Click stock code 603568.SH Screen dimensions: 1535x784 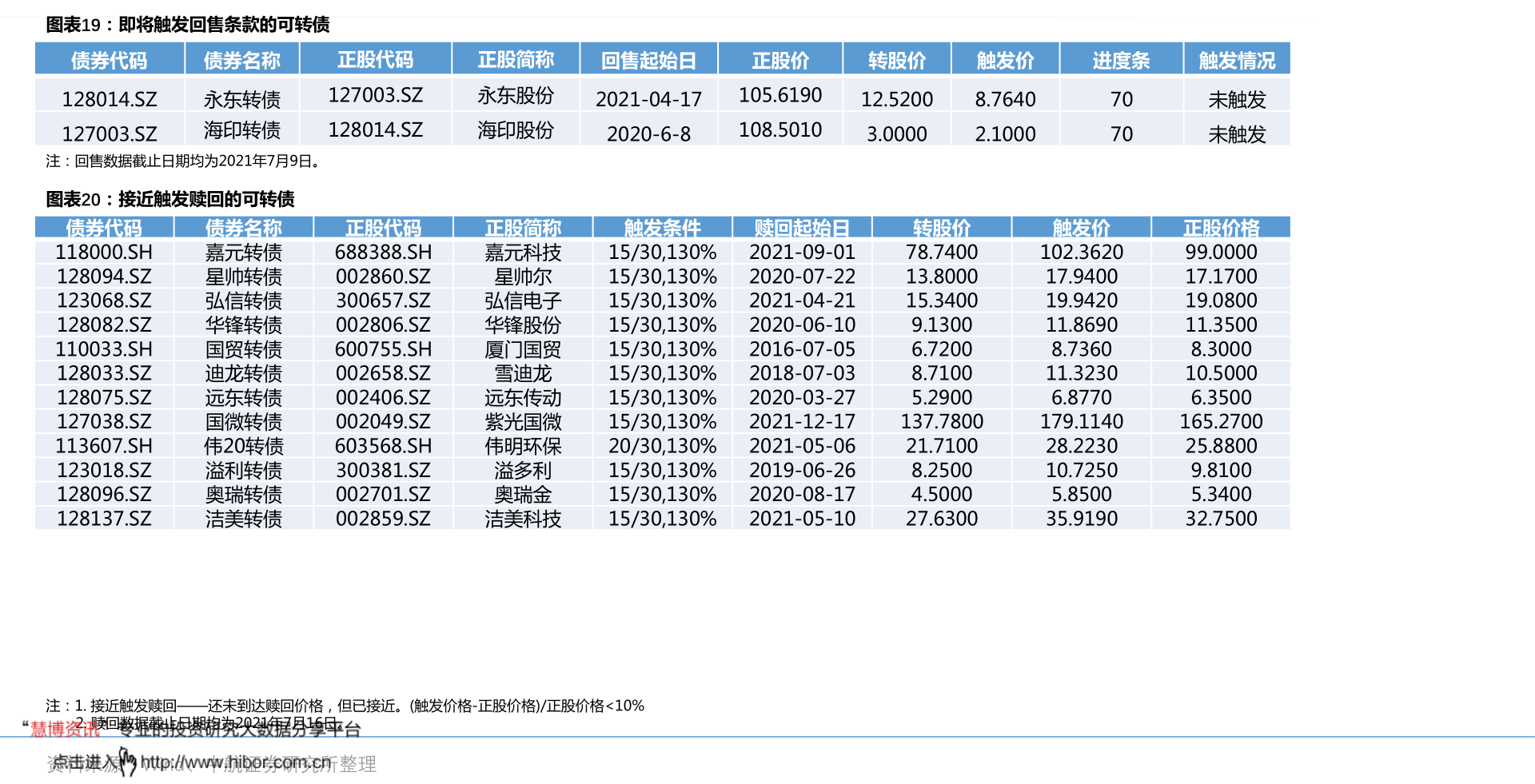tap(383, 446)
